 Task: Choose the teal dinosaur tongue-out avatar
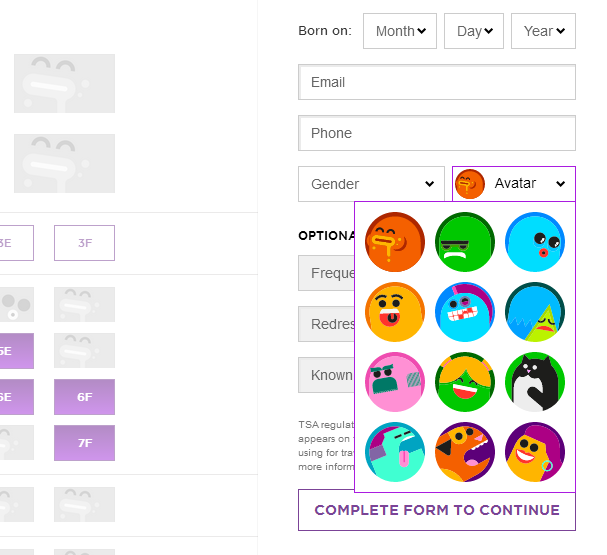[395, 452]
